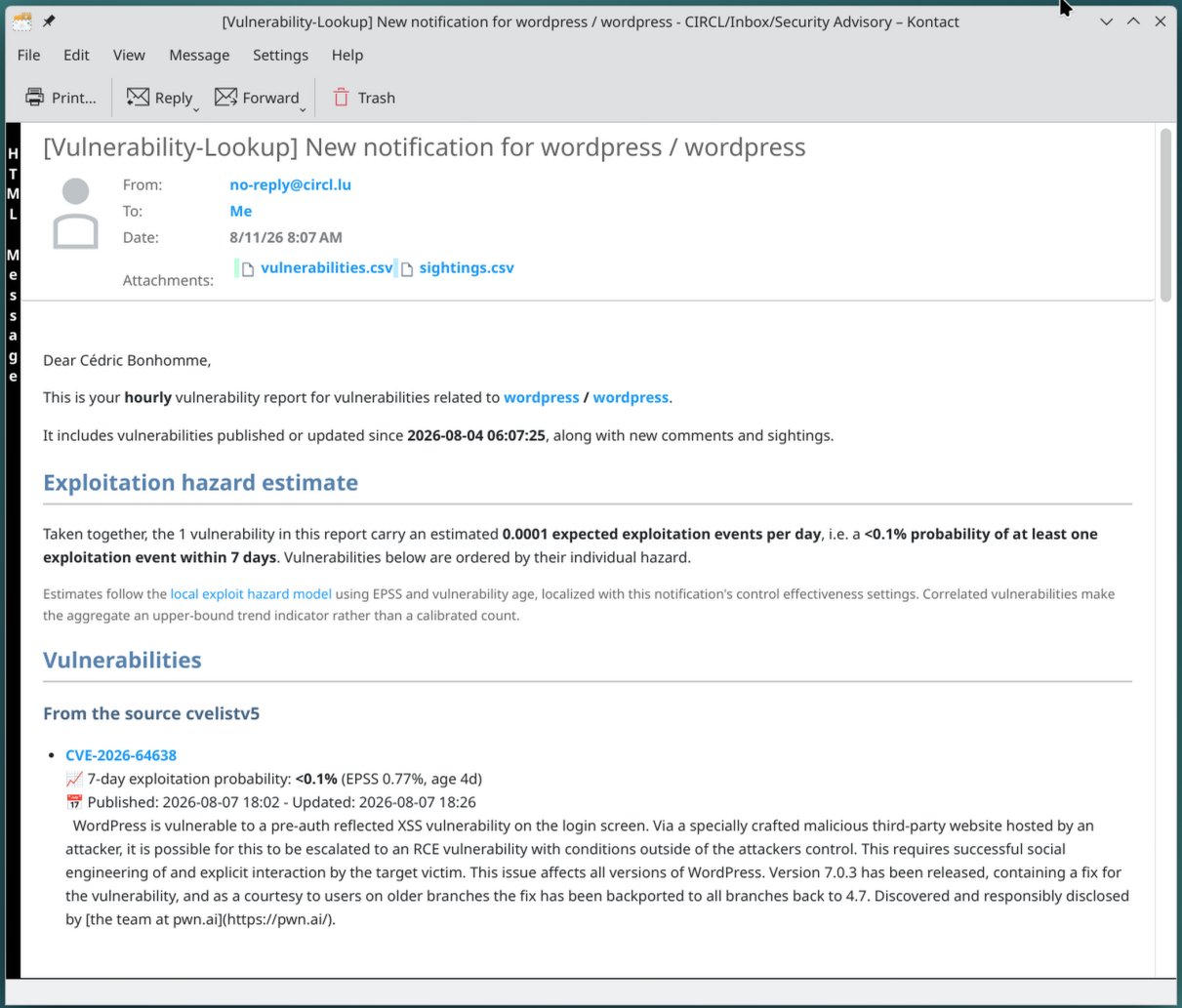
Task: Open the Edit menu
Action: point(76,55)
